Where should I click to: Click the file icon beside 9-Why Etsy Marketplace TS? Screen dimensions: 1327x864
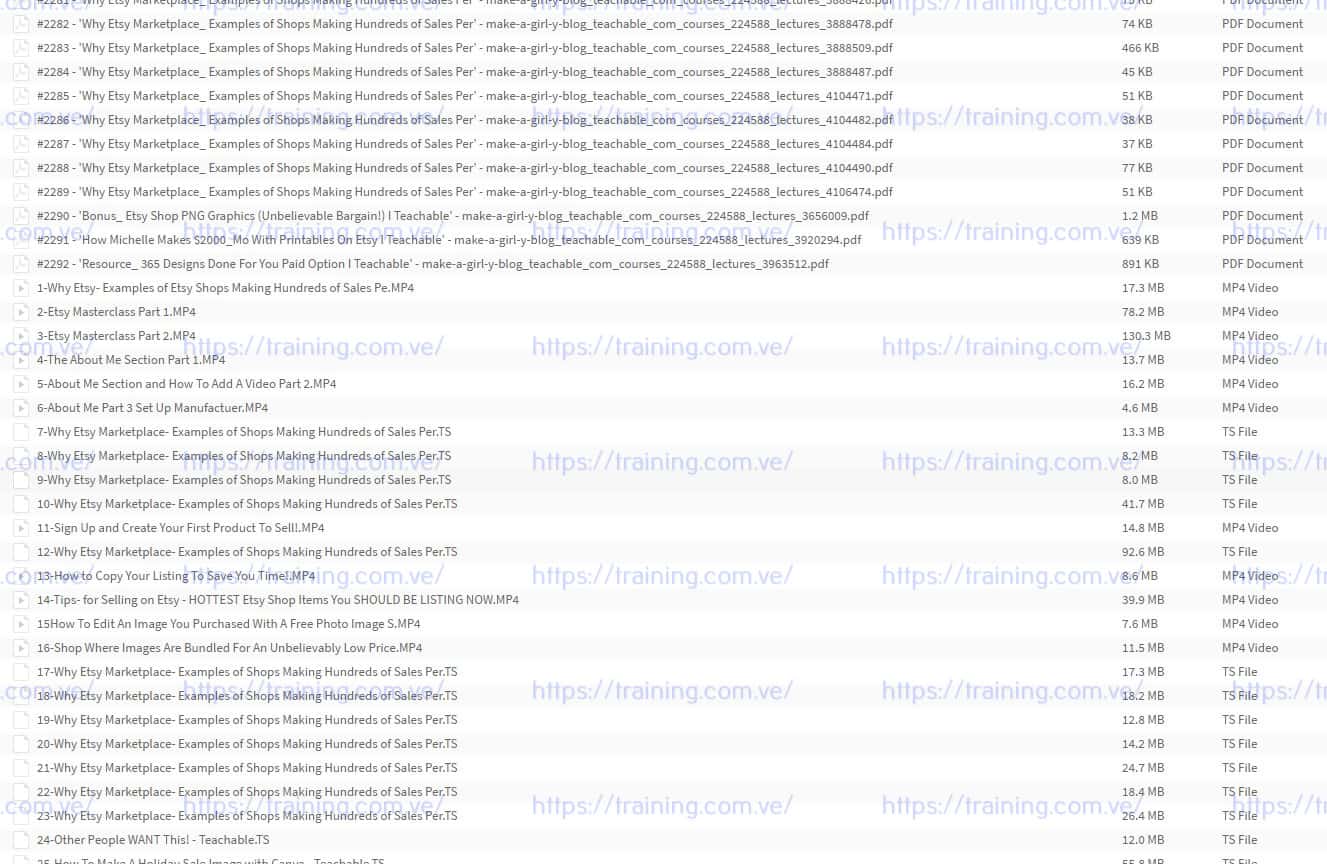pyautogui.click(x=20, y=480)
